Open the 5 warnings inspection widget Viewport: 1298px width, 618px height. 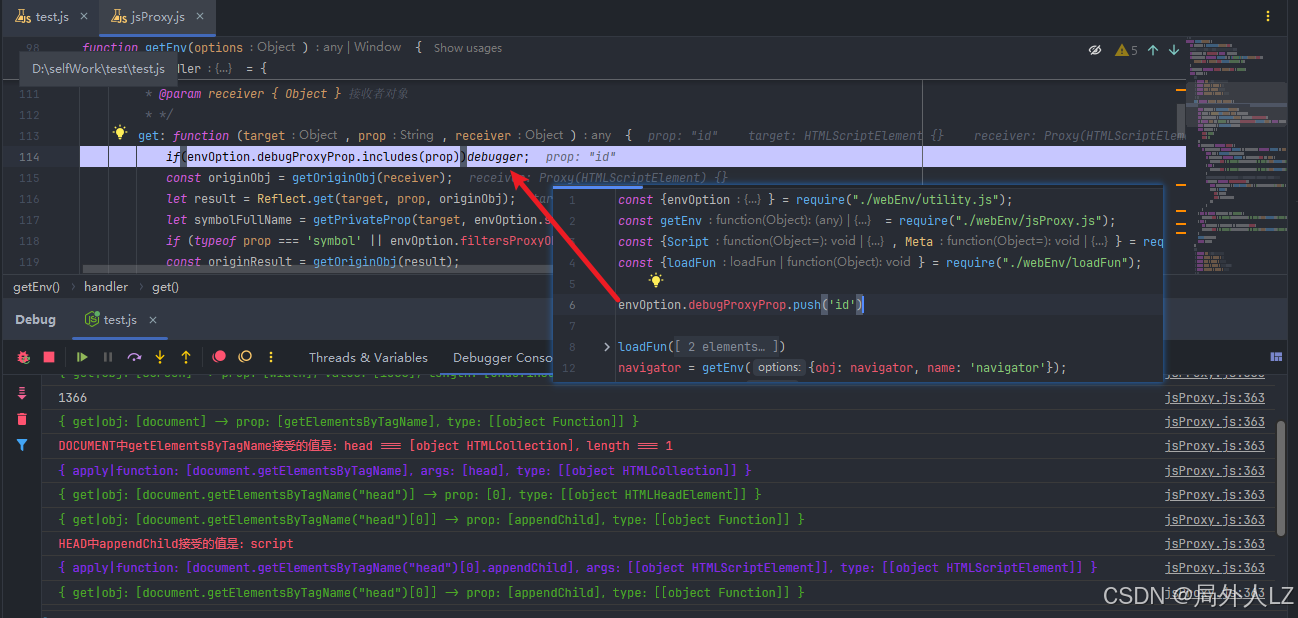pyautogui.click(x=1127, y=50)
